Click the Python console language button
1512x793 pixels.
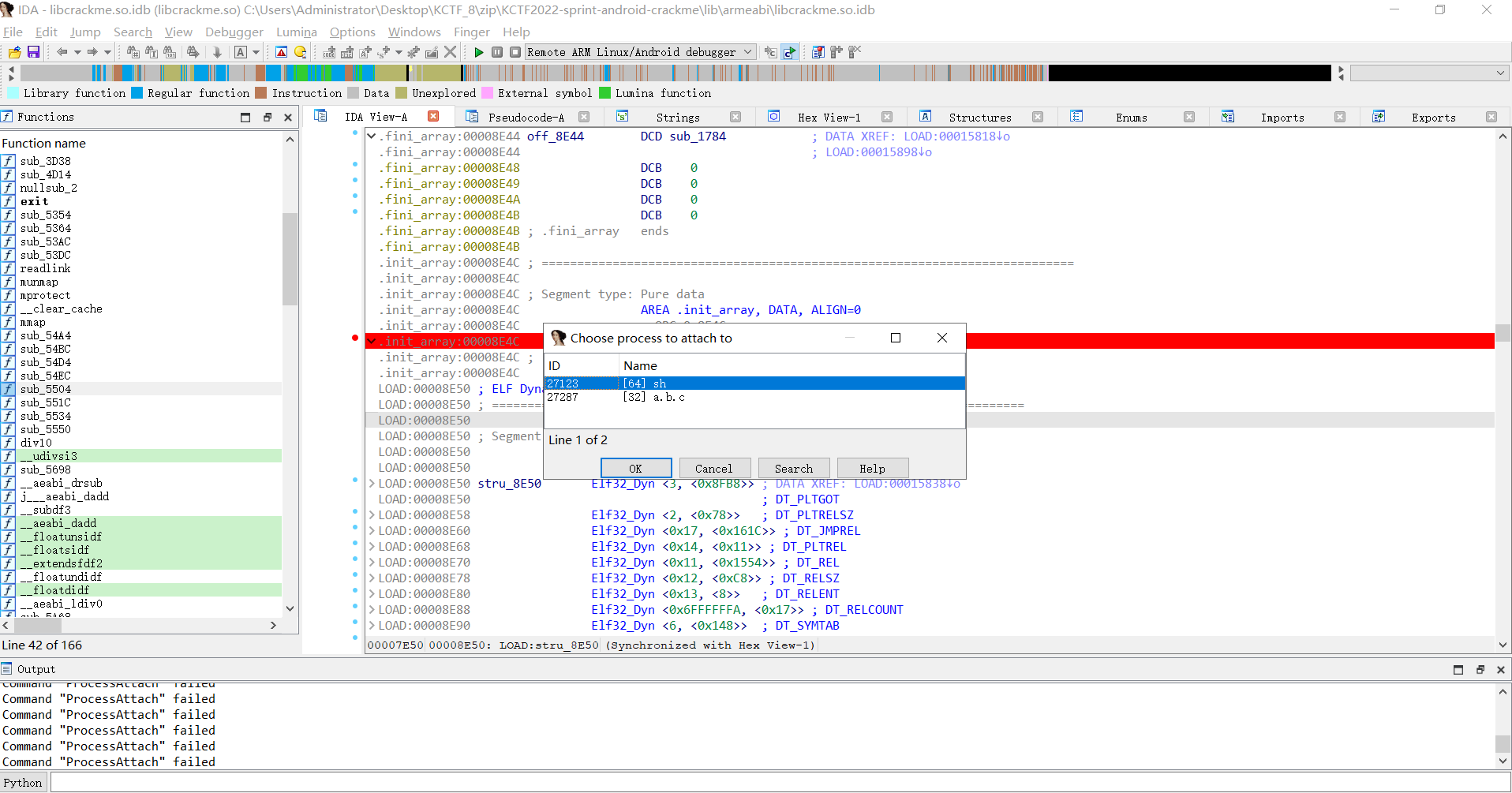coord(23,783)
